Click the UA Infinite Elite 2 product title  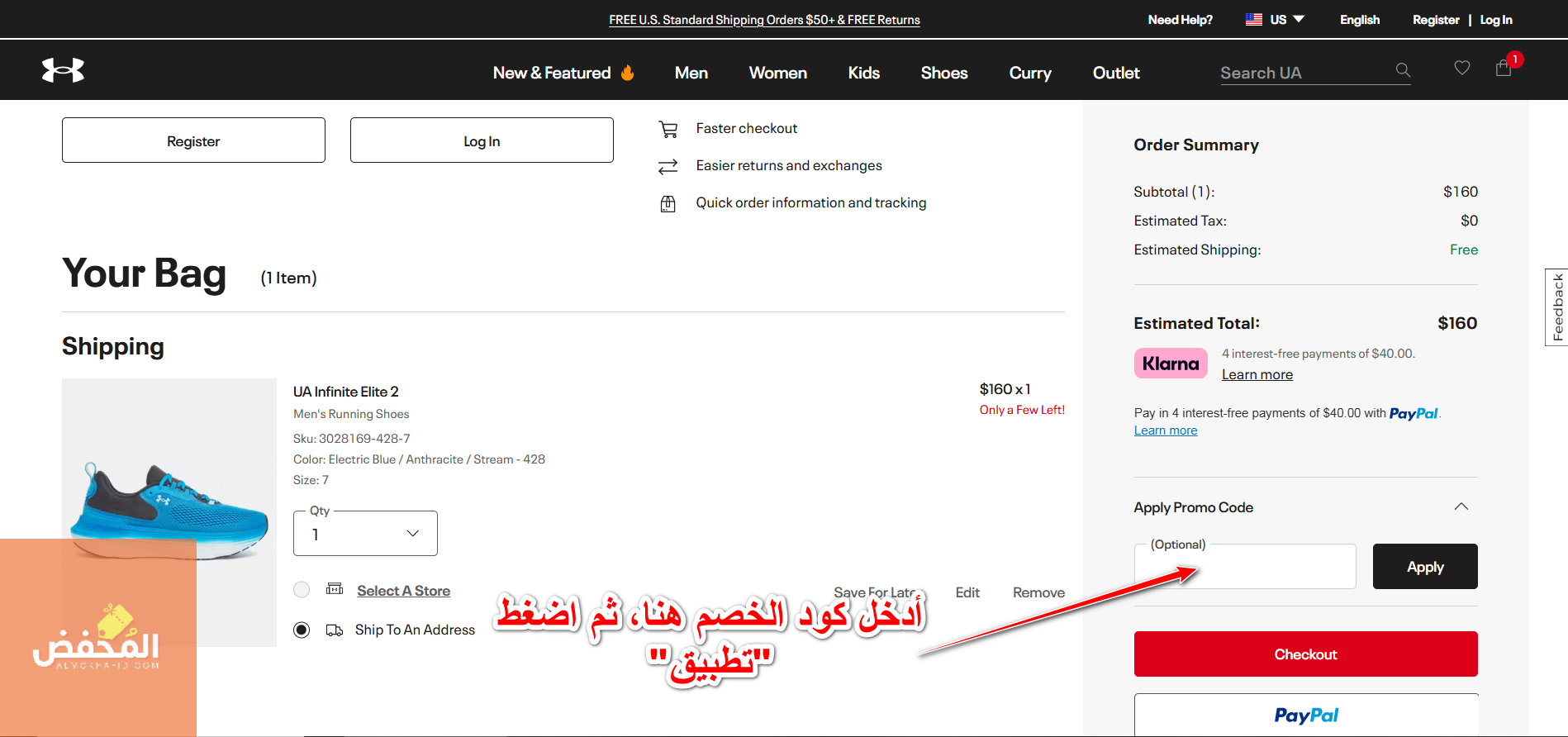click(345, 392)
